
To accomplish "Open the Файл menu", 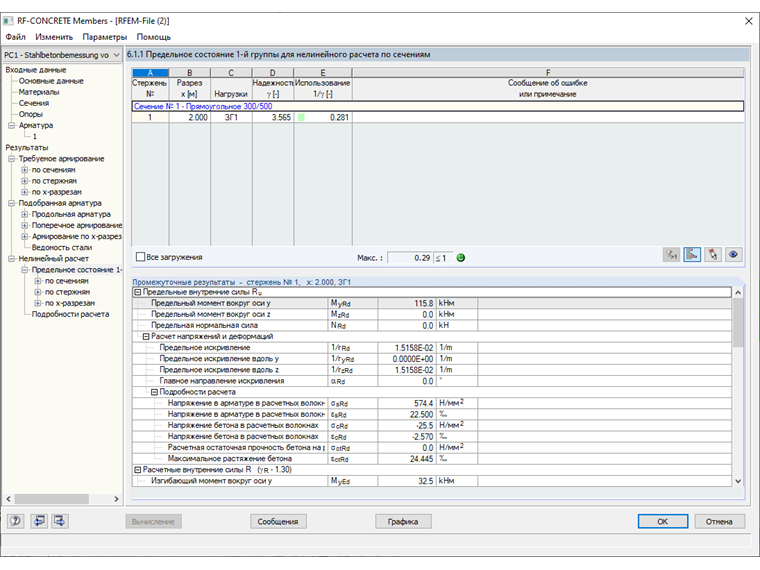I will coord(16,37).
